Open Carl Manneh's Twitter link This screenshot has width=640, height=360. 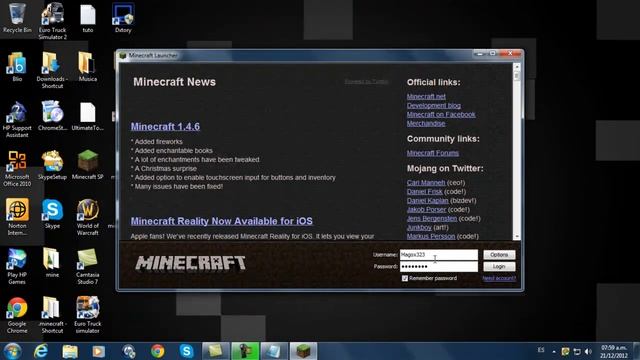point(426,182)
